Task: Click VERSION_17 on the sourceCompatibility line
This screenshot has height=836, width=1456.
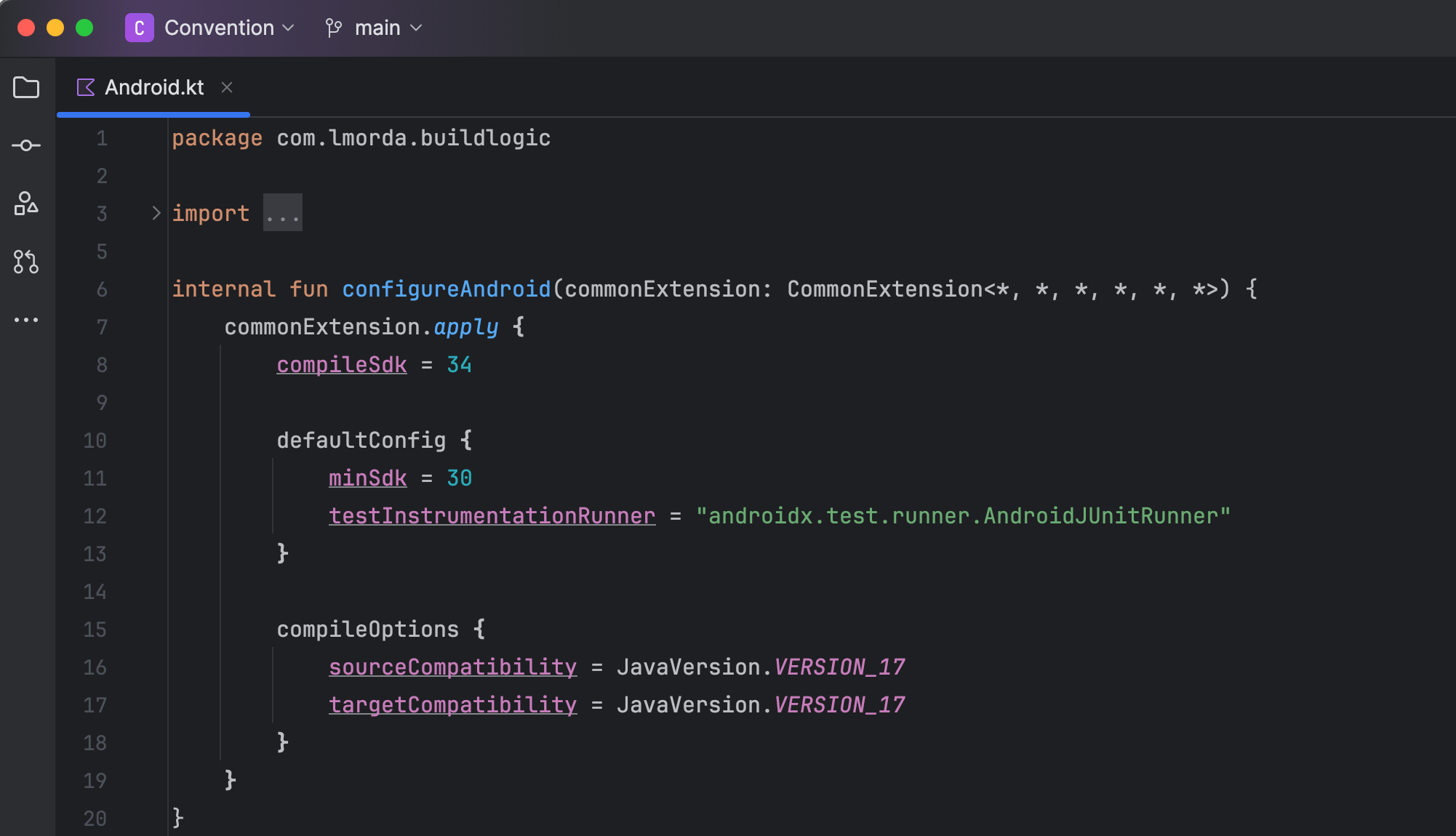Action: [840, 667]
